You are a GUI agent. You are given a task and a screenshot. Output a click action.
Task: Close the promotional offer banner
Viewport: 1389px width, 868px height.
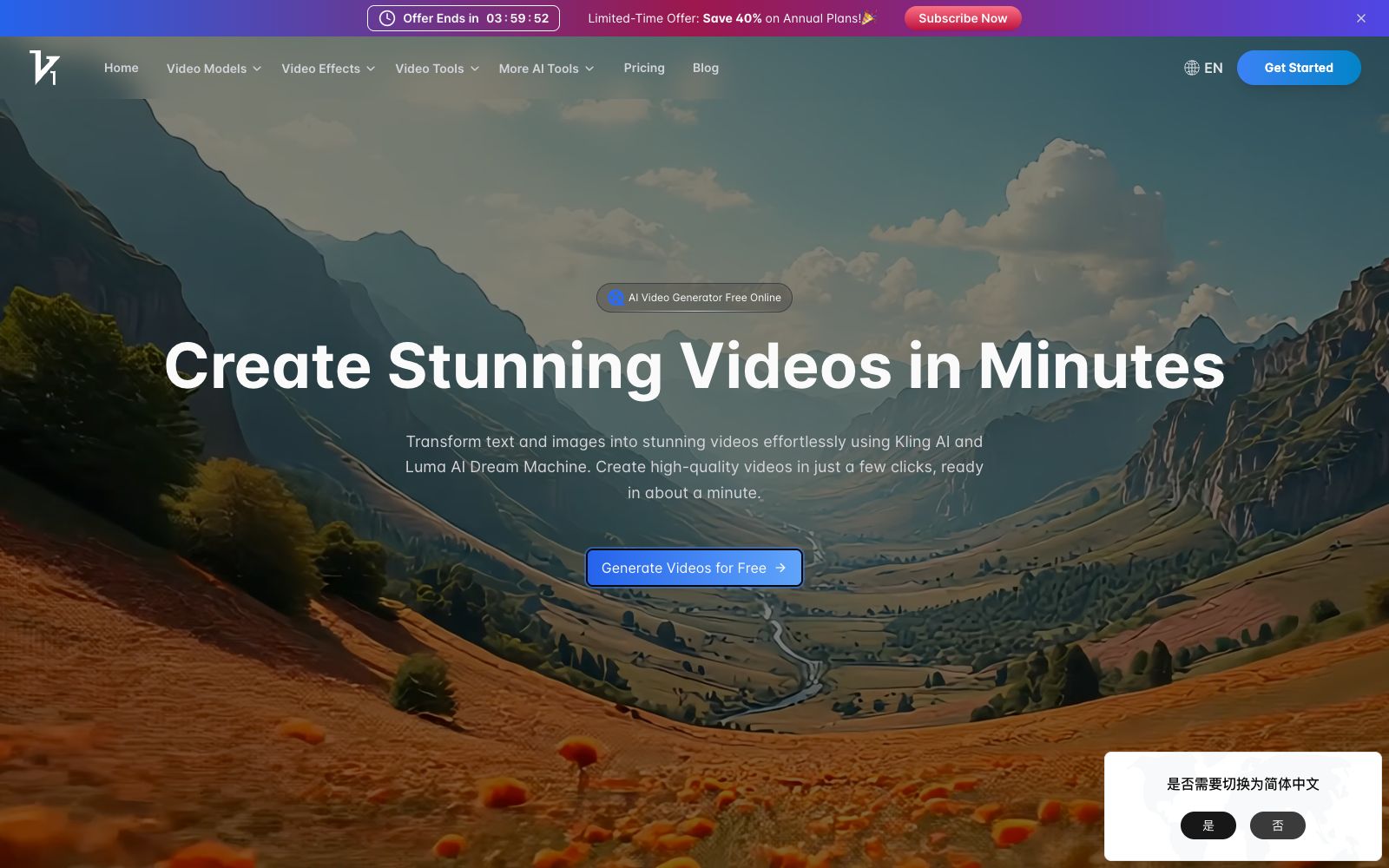(1361, 18)
